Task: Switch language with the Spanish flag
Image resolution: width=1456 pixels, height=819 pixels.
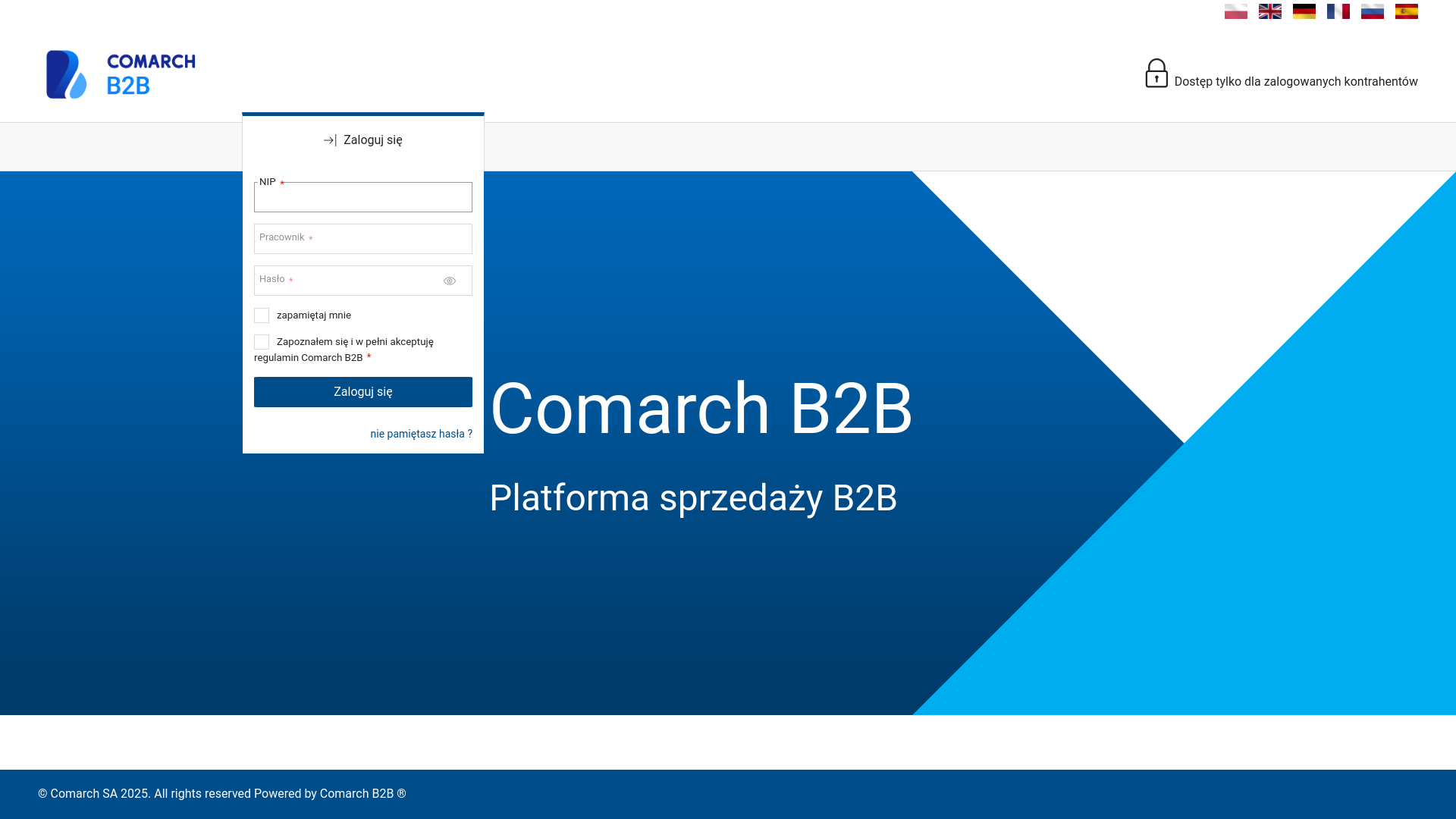Action: 1406,11
